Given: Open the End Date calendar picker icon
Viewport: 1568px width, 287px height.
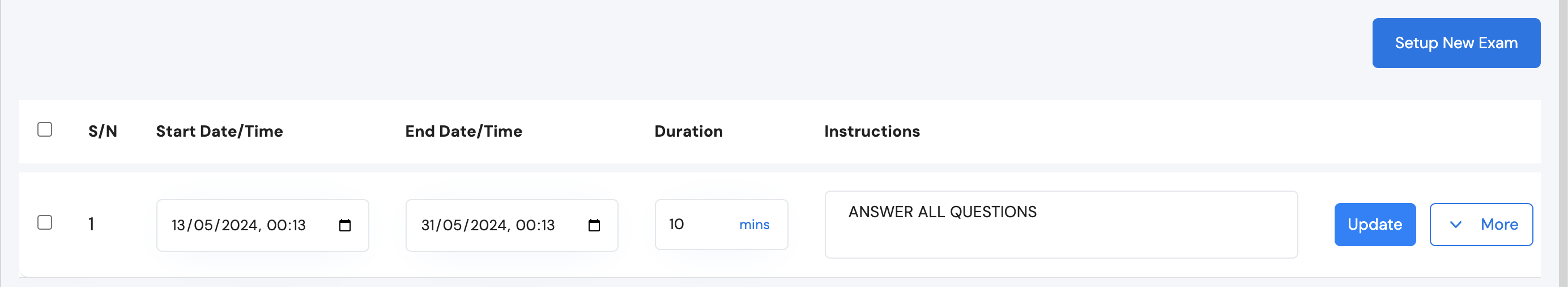Looking at the screenshot, I should pyautogui.click(x=594, y=226).
